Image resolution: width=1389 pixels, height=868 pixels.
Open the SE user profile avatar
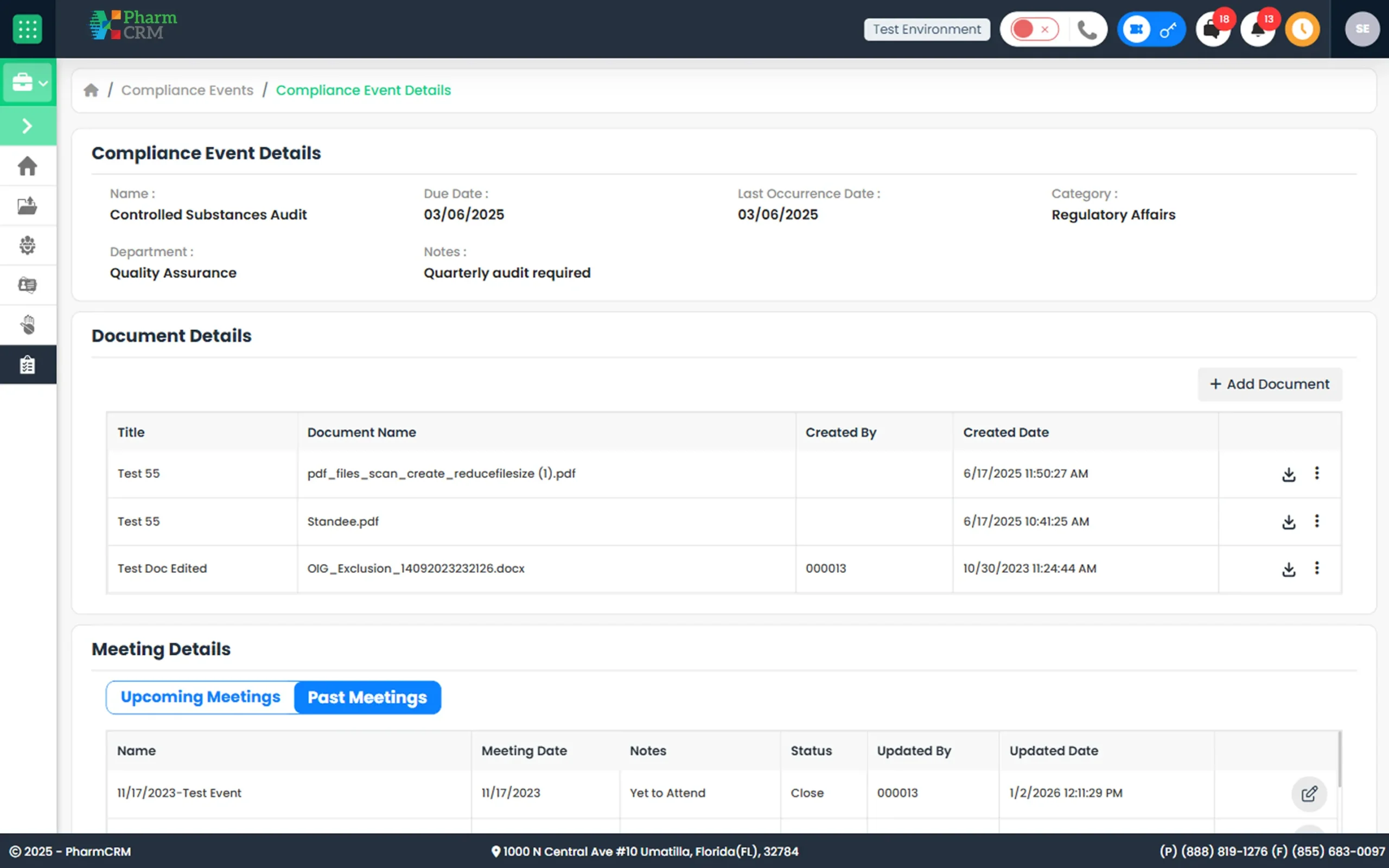pos(1362,29)
